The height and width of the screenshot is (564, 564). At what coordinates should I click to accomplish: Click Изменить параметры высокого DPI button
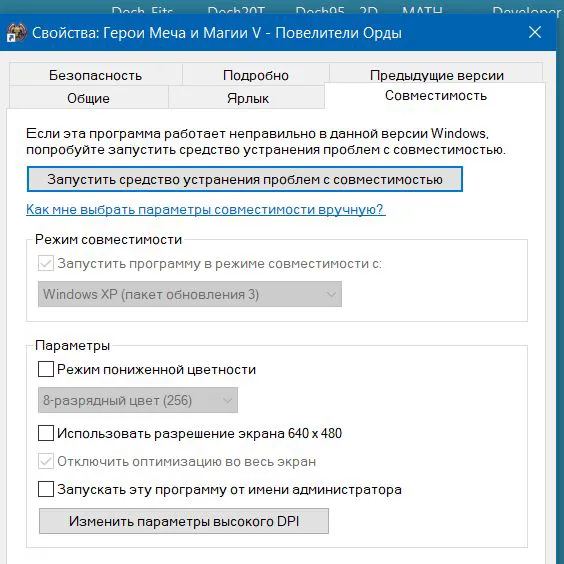click(x=184, y=521)
